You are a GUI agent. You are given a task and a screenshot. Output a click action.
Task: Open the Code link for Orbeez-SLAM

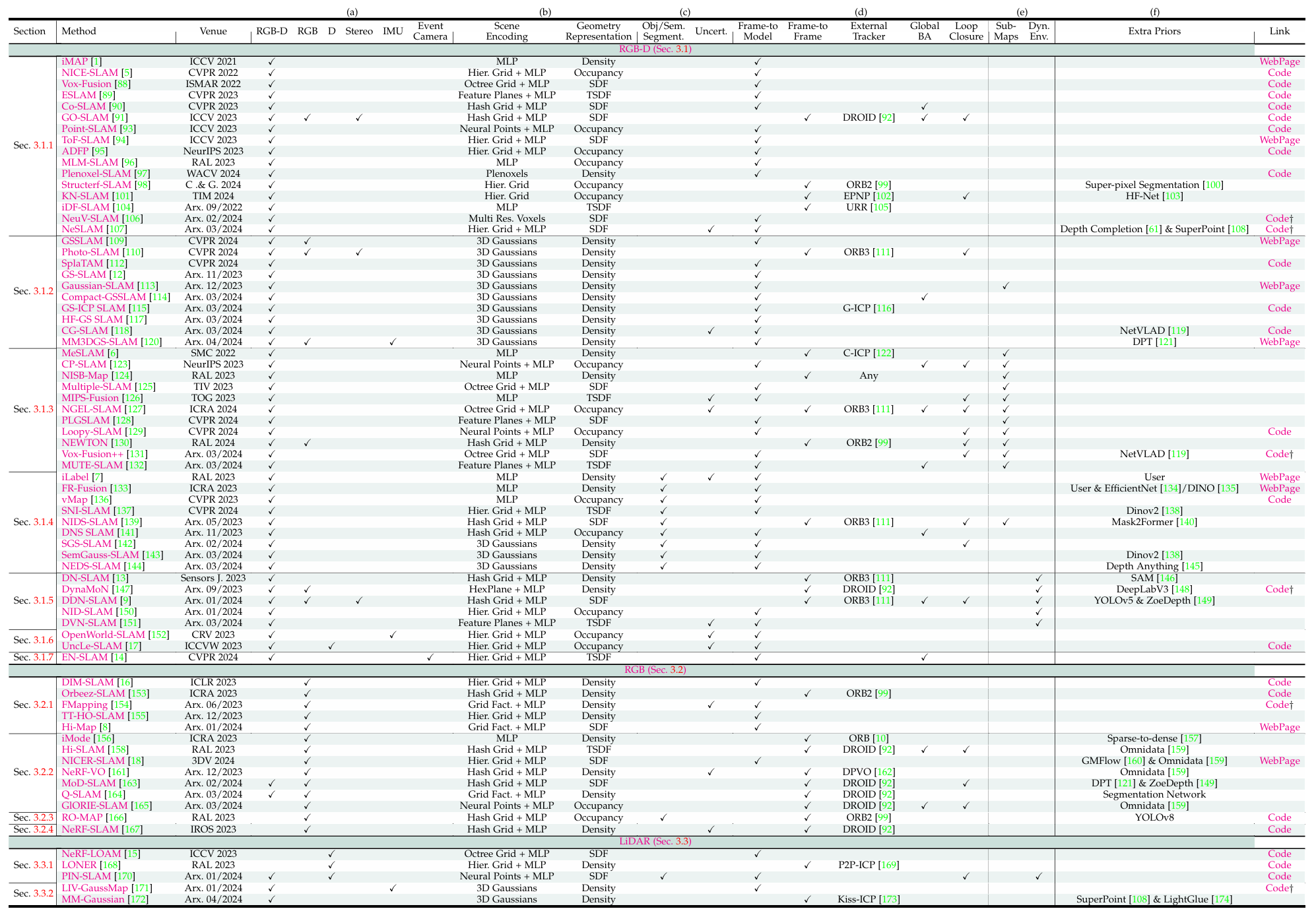click(1279, 693)
